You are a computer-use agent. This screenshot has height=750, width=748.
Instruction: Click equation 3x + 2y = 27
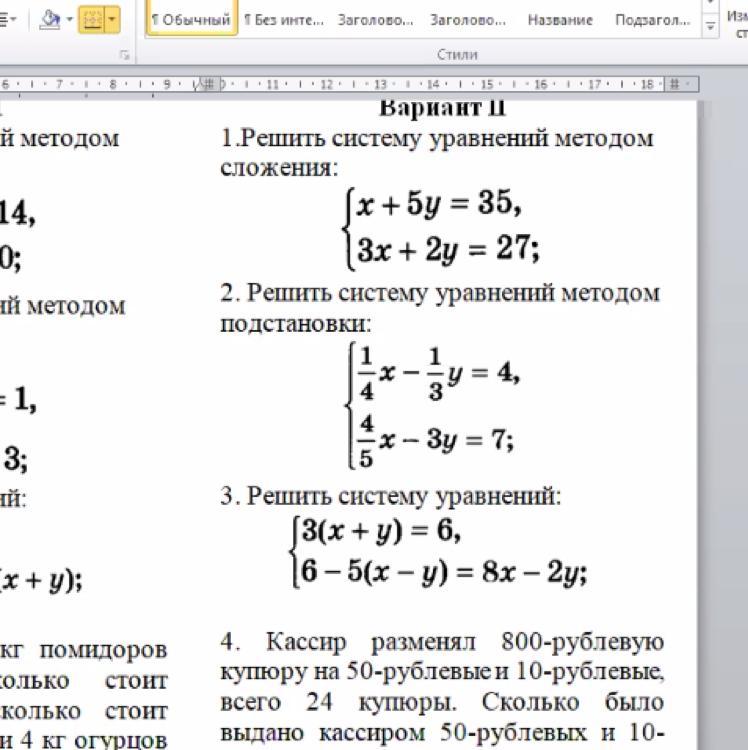click(448, 250)
